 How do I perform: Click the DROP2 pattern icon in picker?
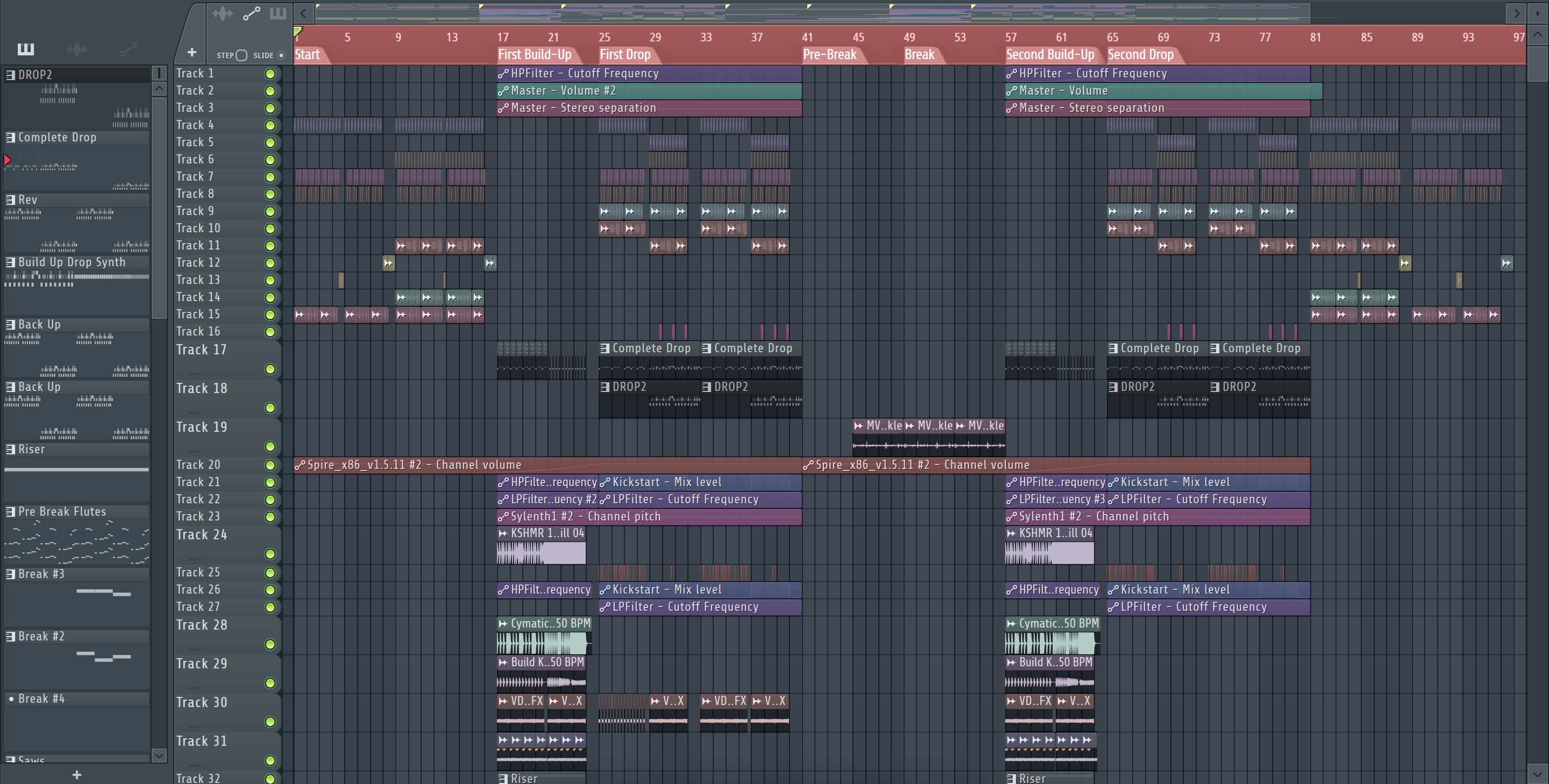tap(10, 75)
